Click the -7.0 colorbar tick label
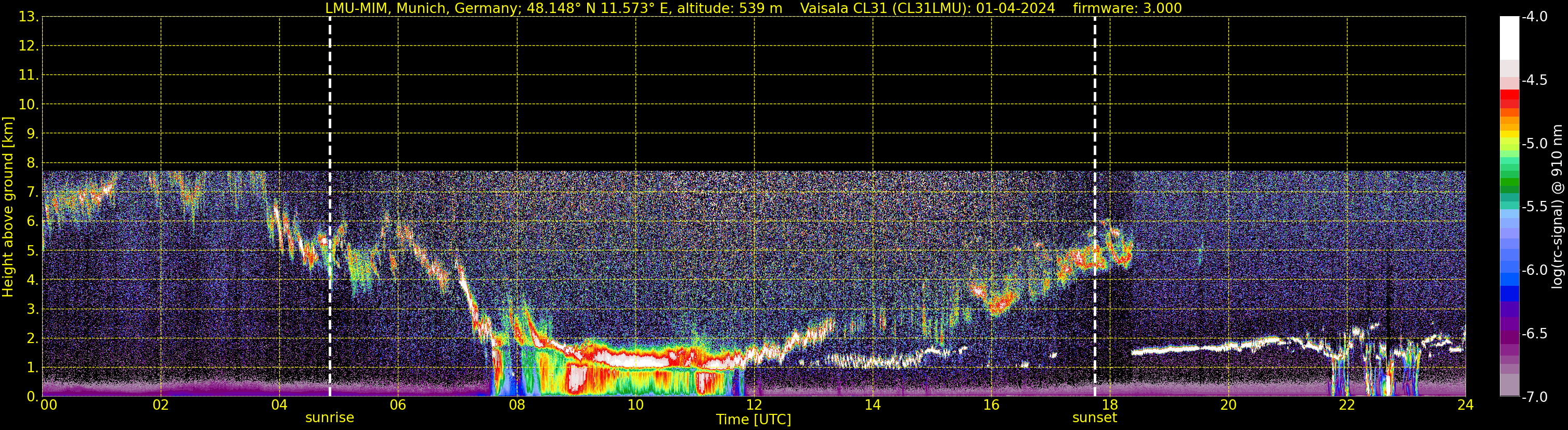The height and width of the screenshot is (430, 1568). point(1534,397)
